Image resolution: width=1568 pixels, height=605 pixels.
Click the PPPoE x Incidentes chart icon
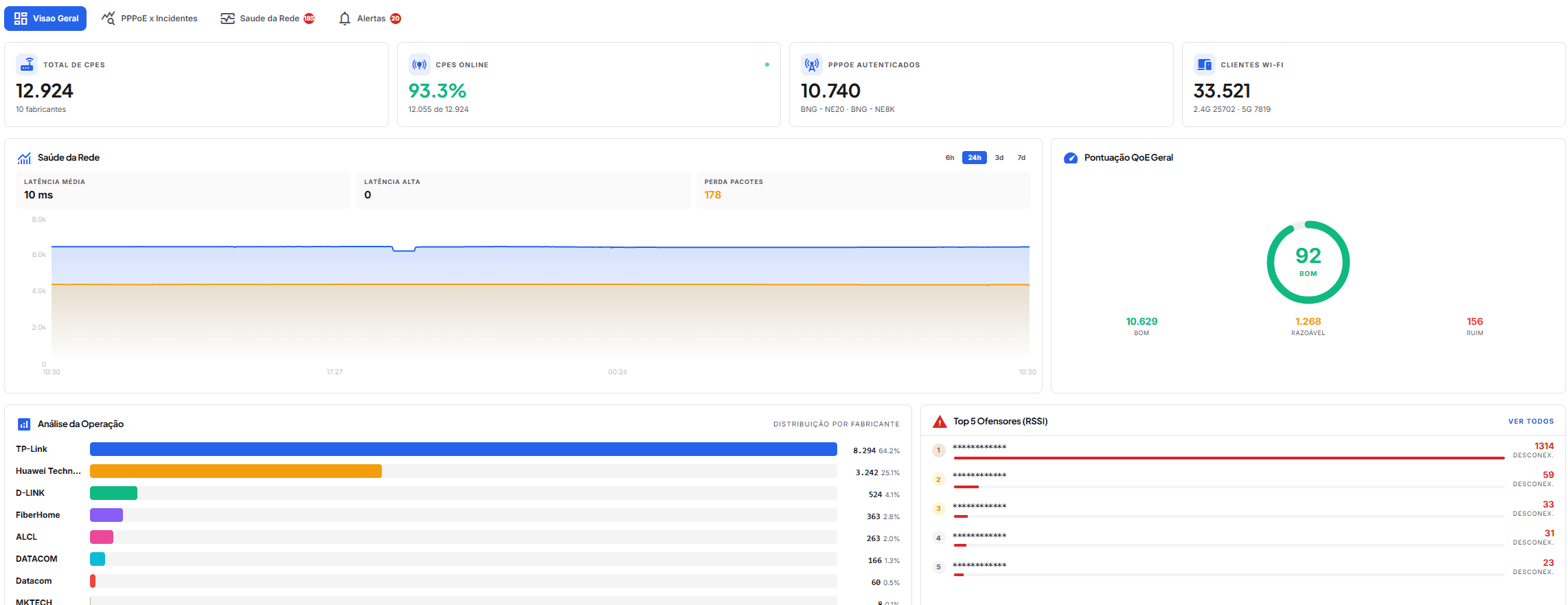coord(109,19)
